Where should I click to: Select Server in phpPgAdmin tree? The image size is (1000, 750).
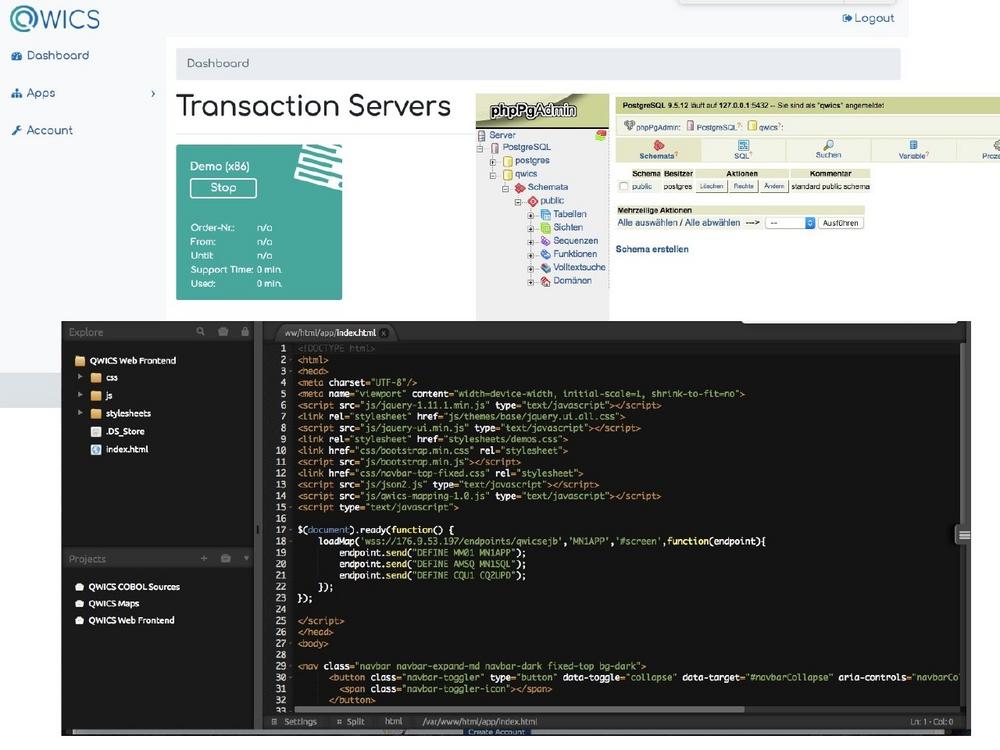(x=503, y=135)
